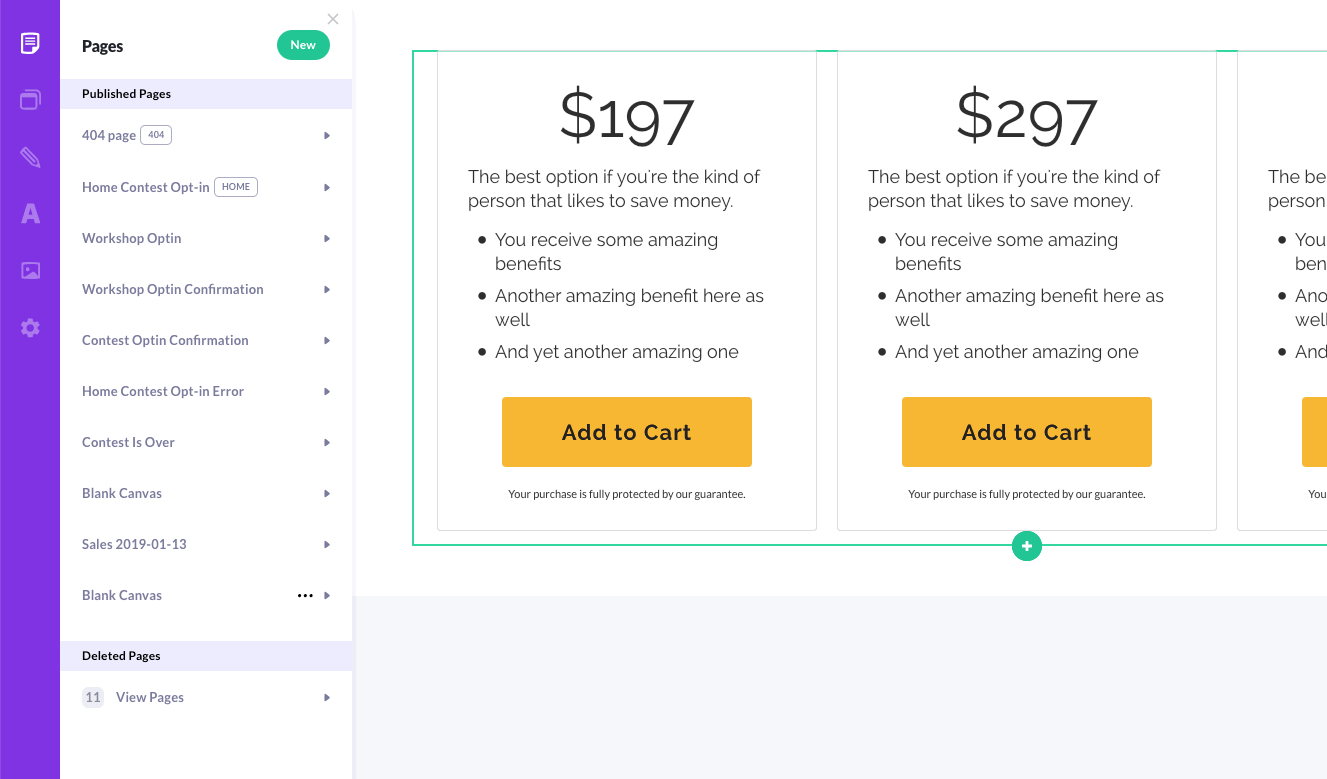Open the Pages icon in purple sidebar
Screen dimensions: 1327x779
coord(30,43)
